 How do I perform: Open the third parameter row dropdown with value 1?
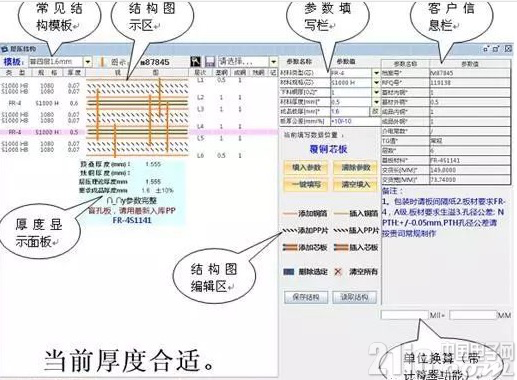376,92
